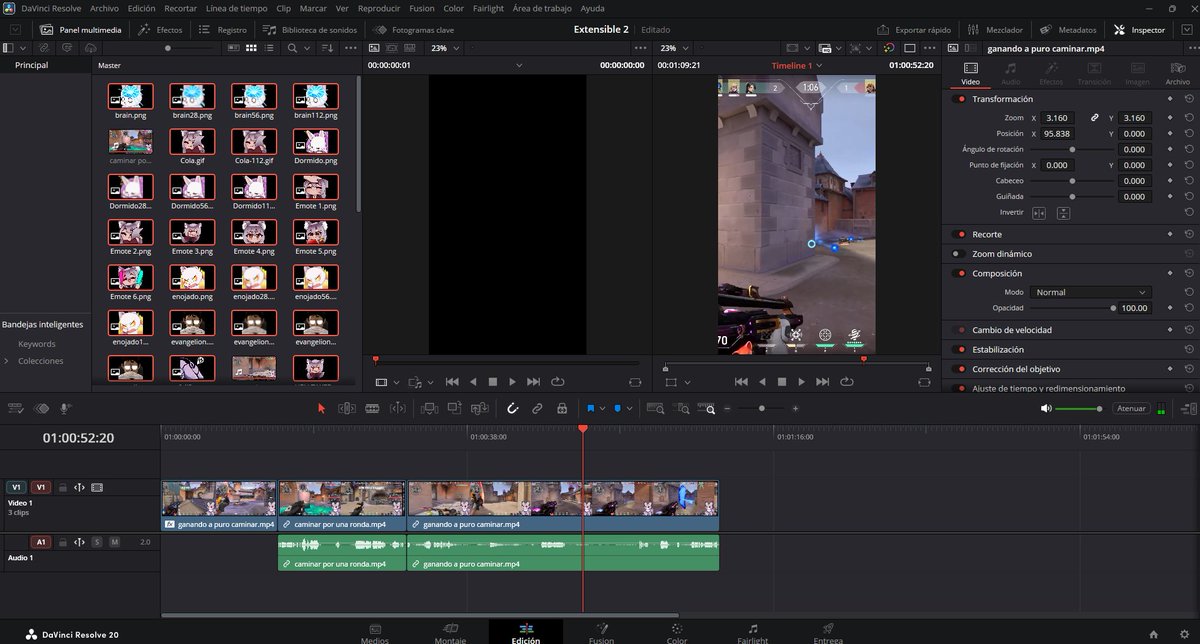Switch to the Efectos inspector tab
Viewport: 1200px width, 644px height.
pos(1051,73)
